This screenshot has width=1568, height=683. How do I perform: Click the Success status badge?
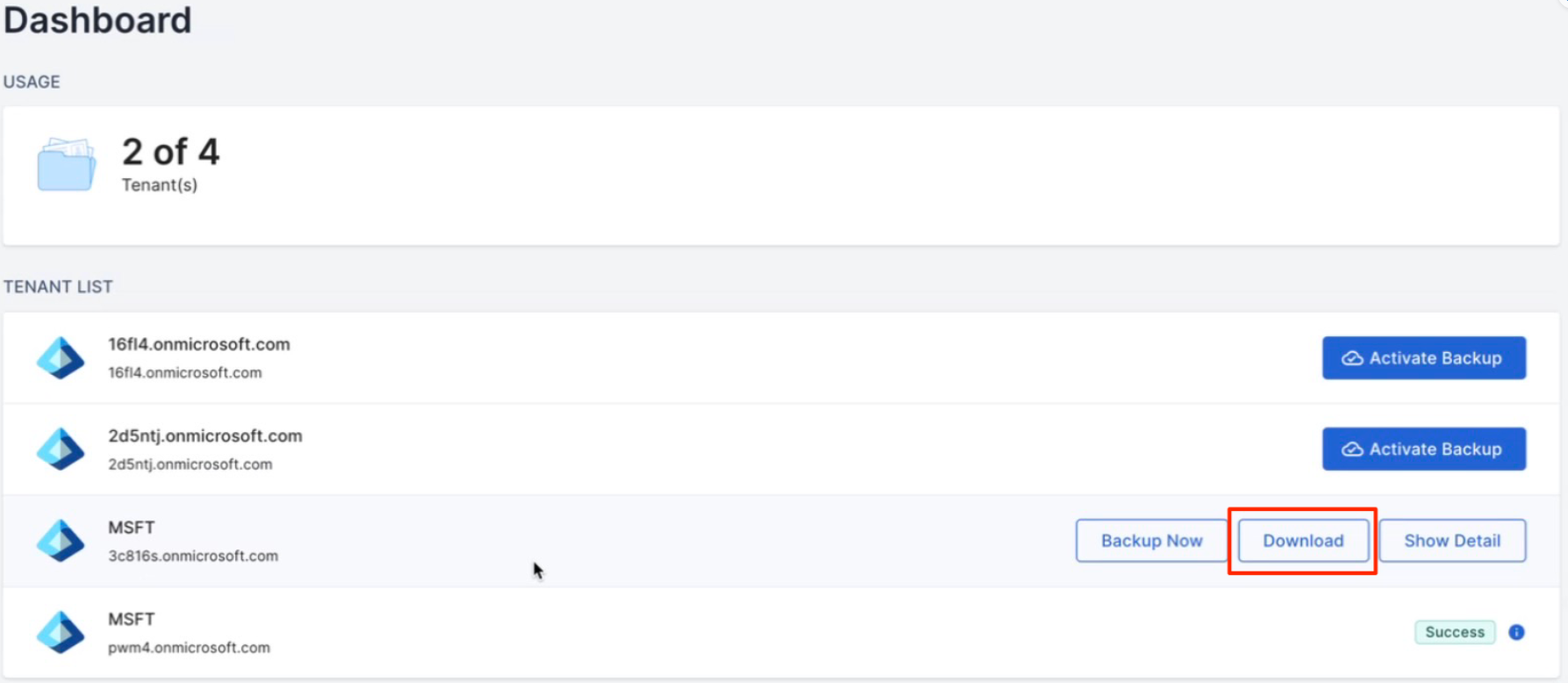coord(1455,632)
